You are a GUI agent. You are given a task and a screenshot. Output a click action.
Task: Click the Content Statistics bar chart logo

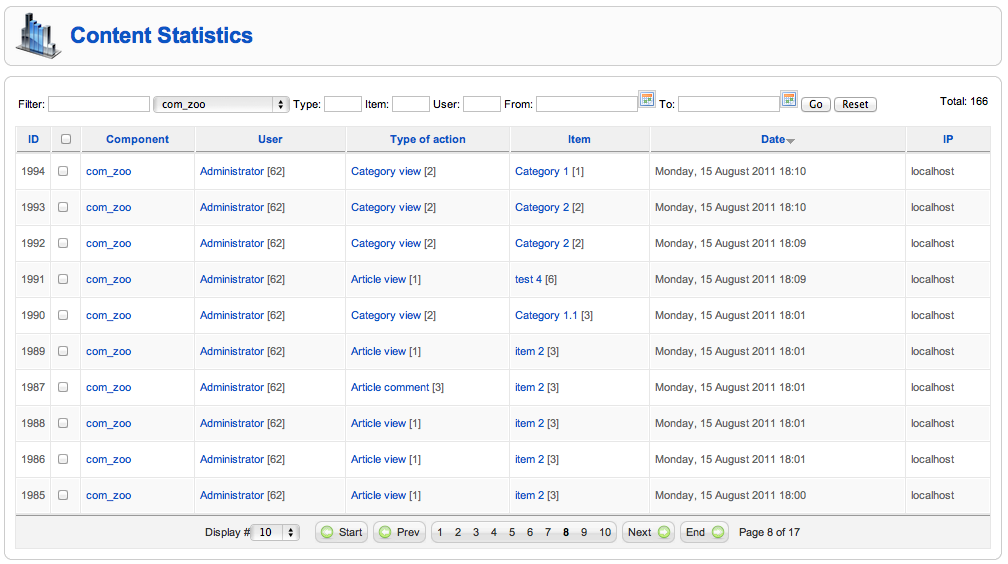(x=39, y=35)
